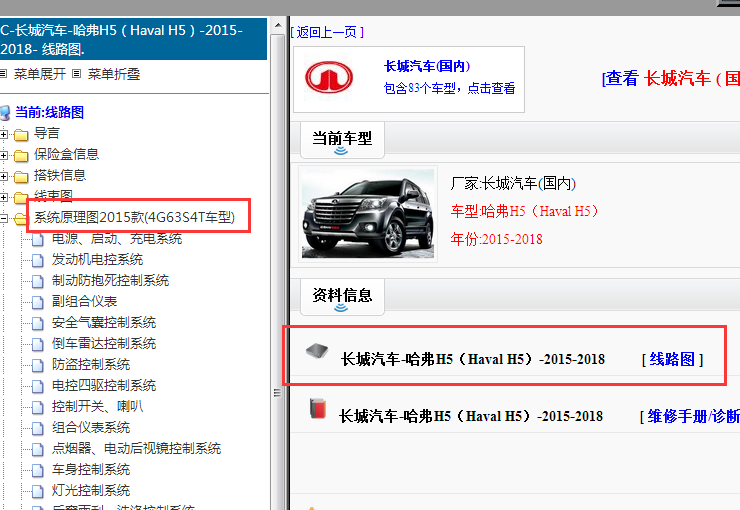Open the 长城汽车(国内) brand link
The width and height of the screenshot is (740, 510).
[427, 66]
